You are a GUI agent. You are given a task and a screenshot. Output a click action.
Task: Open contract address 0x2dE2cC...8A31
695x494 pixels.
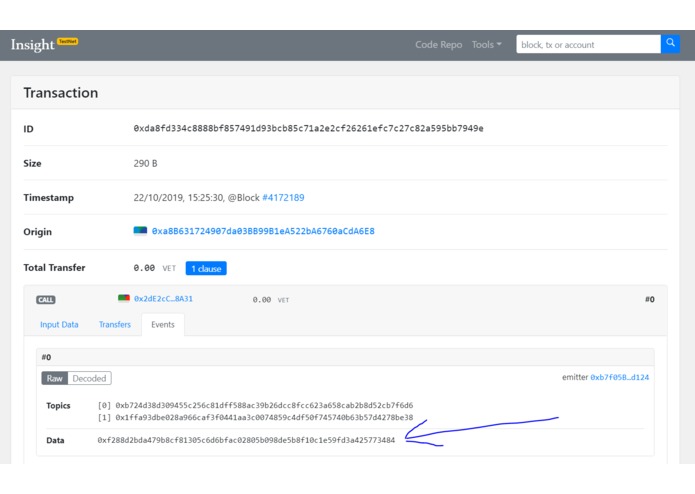[x=163, y=299]
